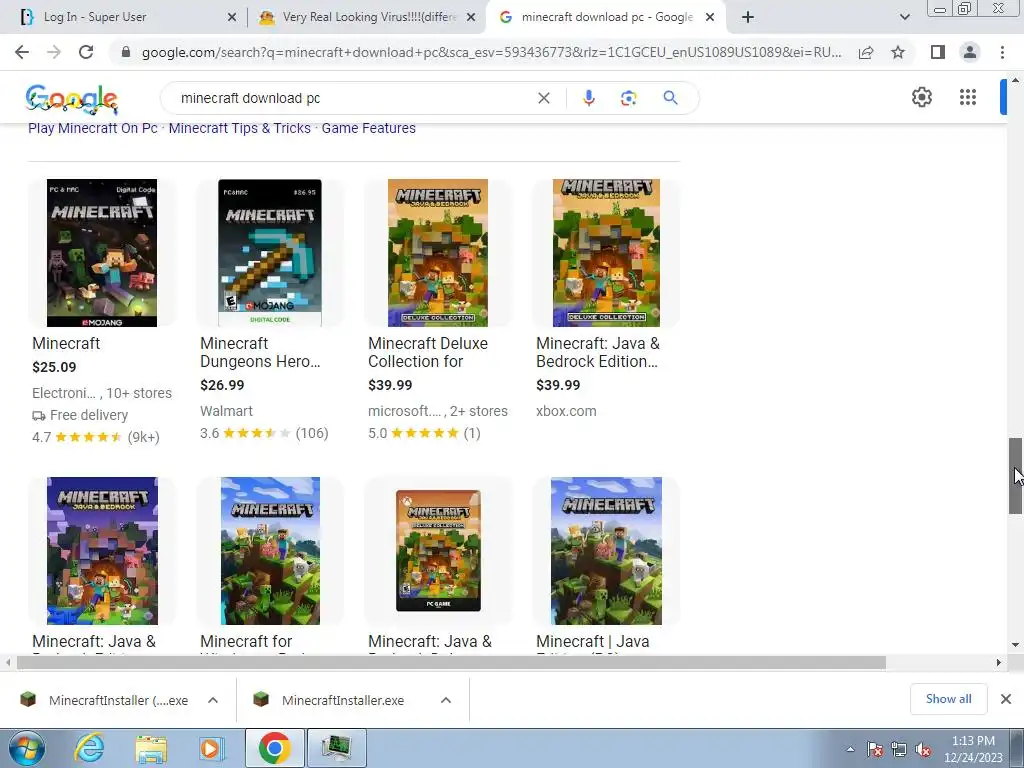Open network status tray icon
This screenshot has width=1024, height=768.
tap(899, 749)
